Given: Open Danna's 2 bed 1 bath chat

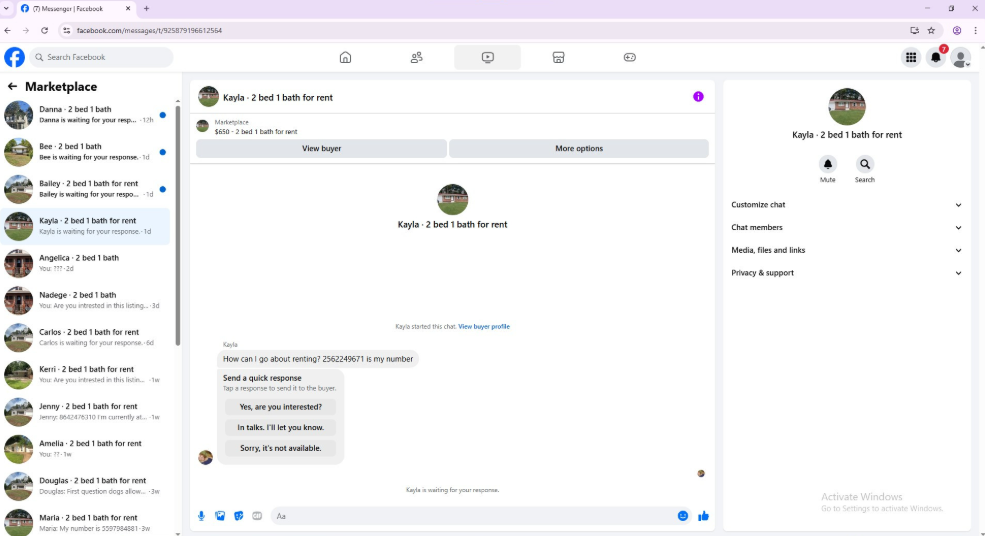Looking at the screenshot, I should tap(85, 114).
